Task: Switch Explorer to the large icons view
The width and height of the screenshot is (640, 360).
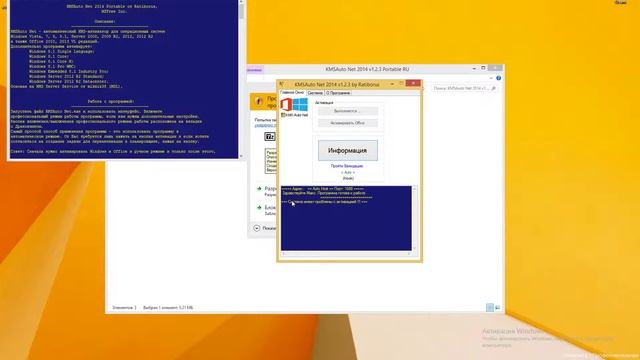Action: click(x=498, y=307)
